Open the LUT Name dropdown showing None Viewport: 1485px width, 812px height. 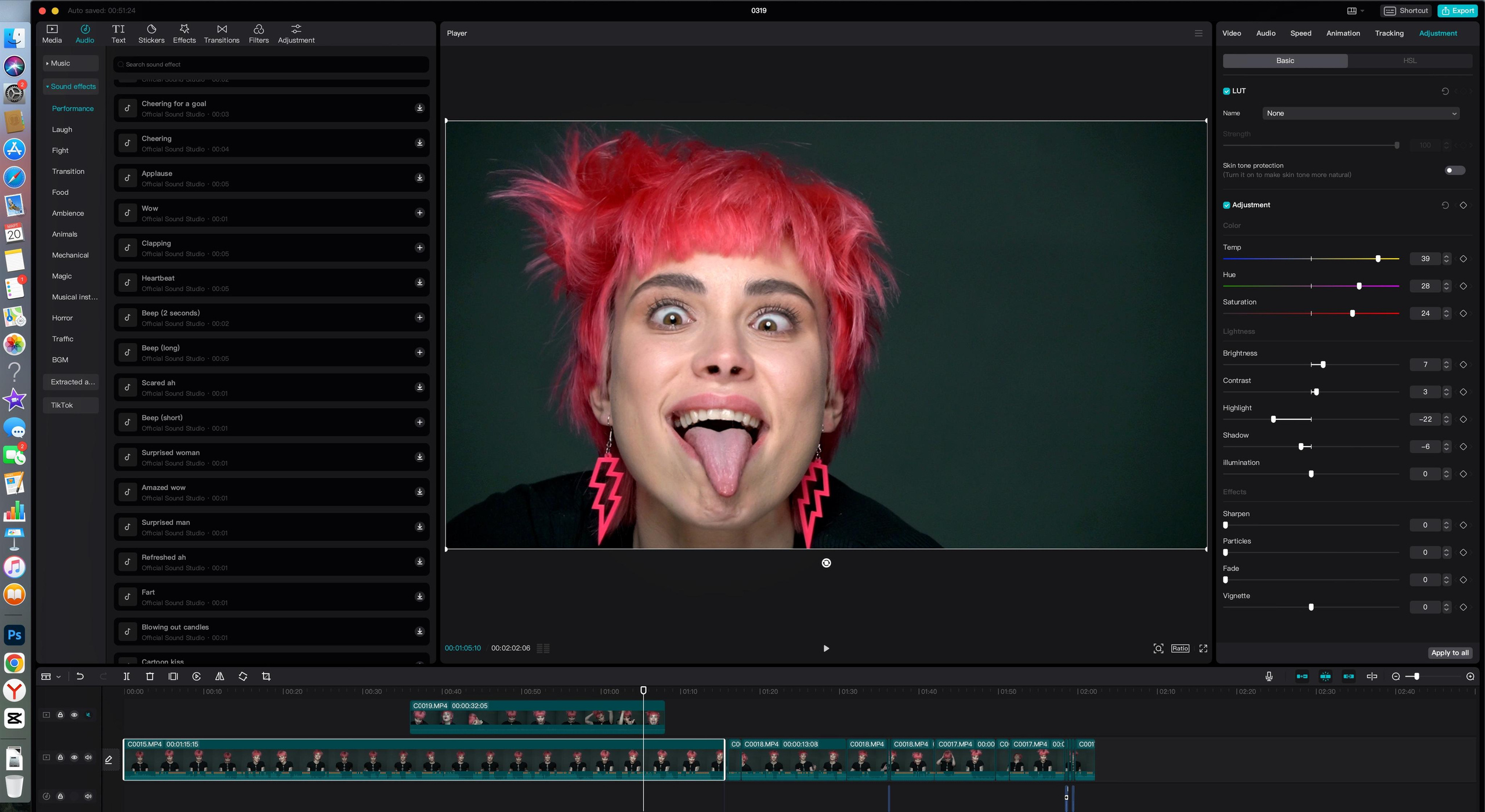pos(1361,114)
